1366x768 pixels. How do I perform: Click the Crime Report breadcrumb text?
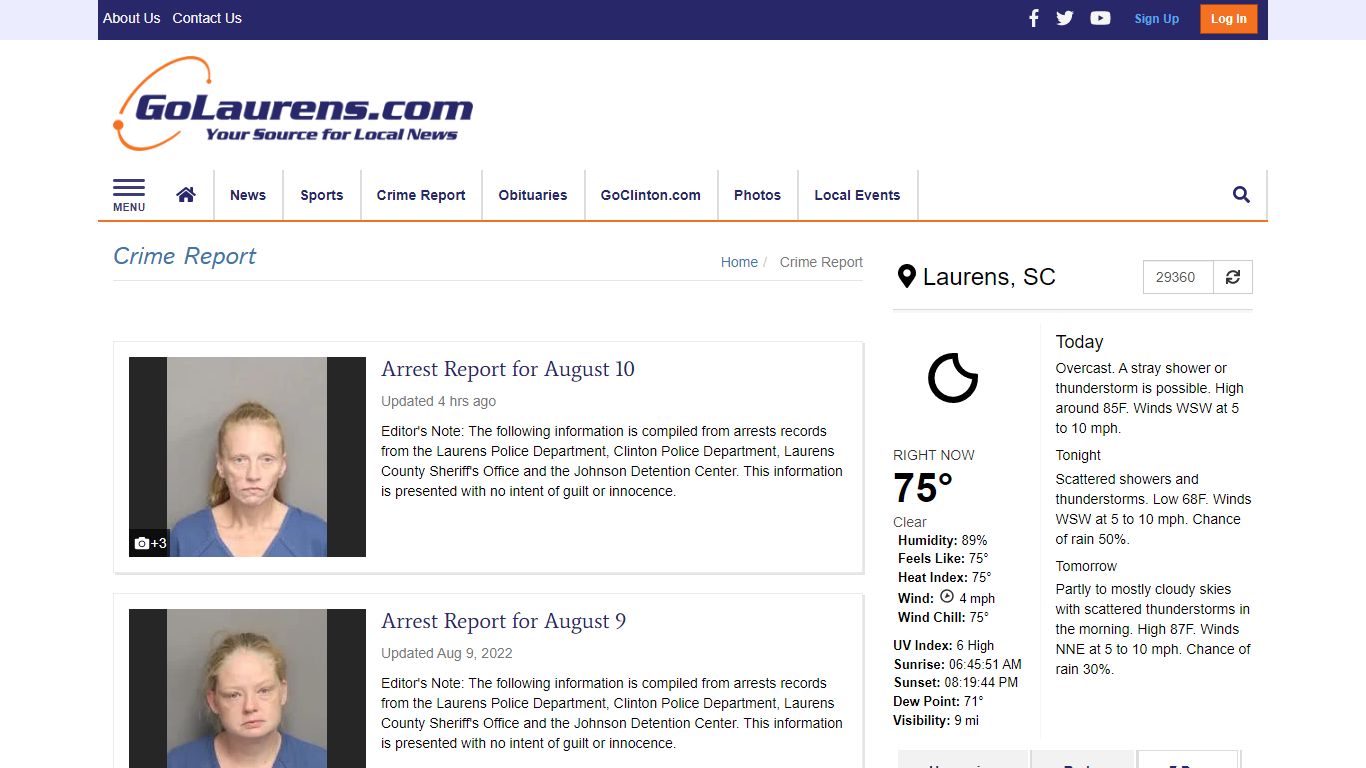pos(821,262)
